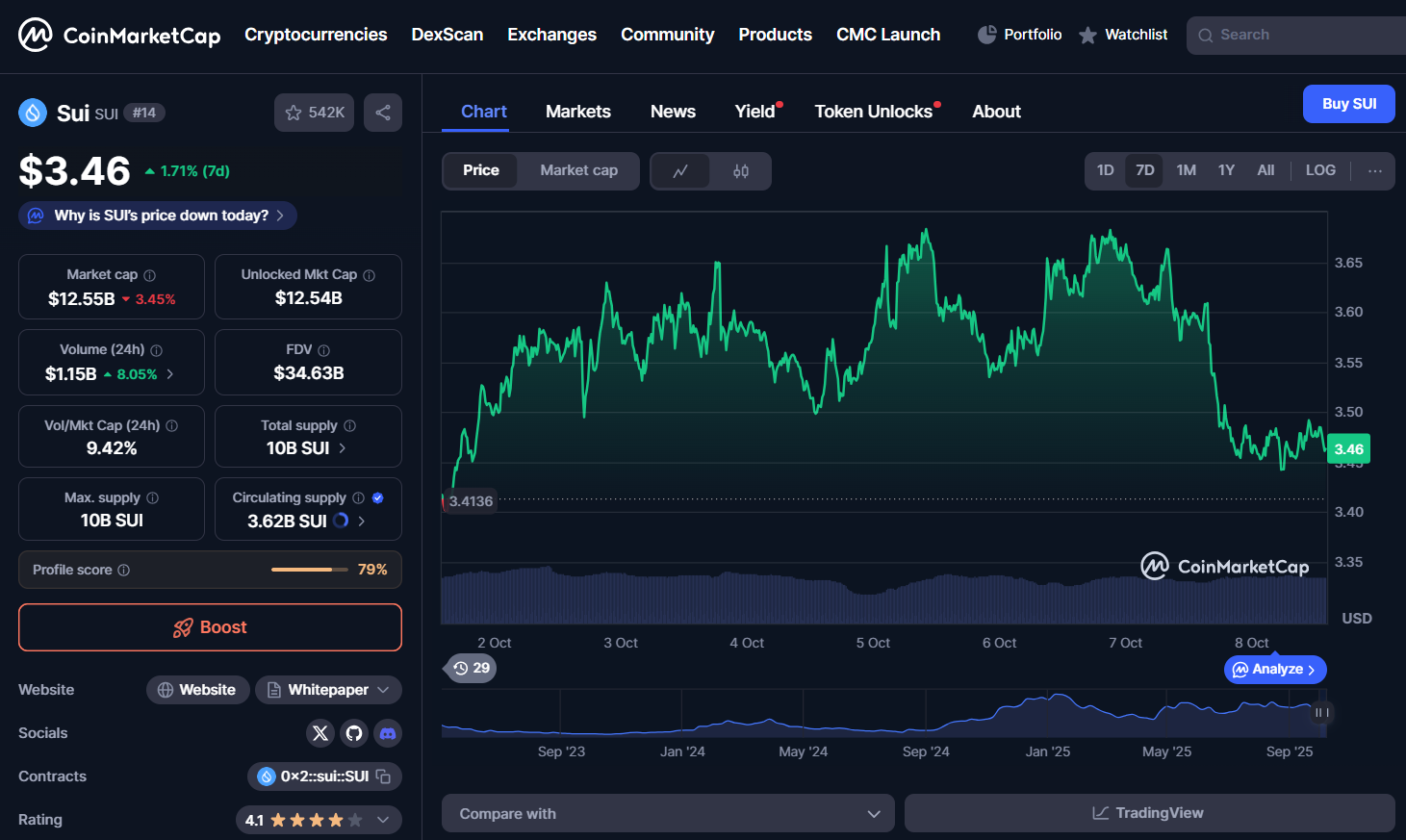Image resolution: width=1406 pixels, height=840 pixels.
Task: Open the Discord social link
Action: pos(388,733)
